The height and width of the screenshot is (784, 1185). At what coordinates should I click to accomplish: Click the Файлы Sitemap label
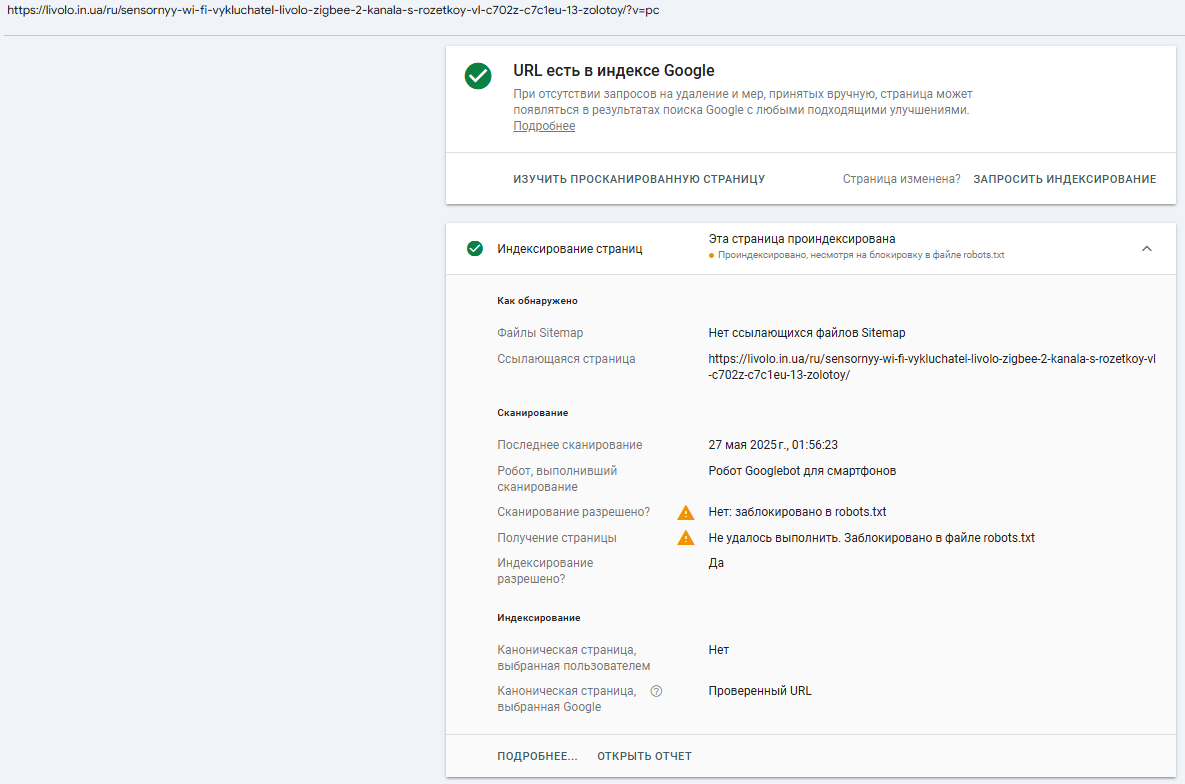[540, 333]
